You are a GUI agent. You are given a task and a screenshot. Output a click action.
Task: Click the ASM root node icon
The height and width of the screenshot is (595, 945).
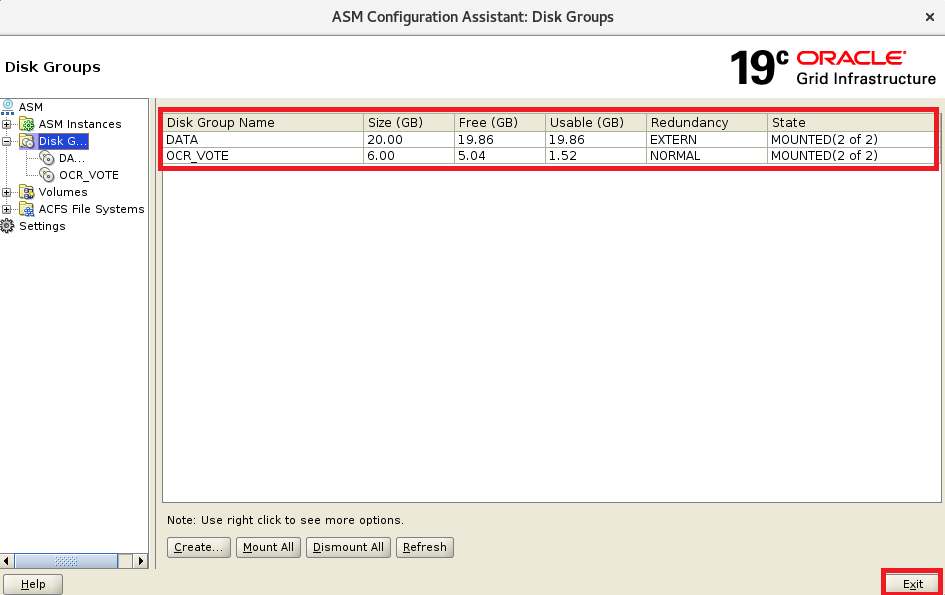point(7,107)
